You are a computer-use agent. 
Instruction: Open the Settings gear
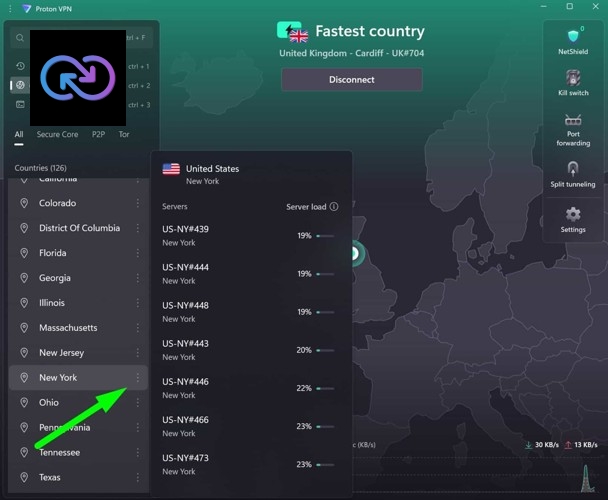click(x=573, y=219)
